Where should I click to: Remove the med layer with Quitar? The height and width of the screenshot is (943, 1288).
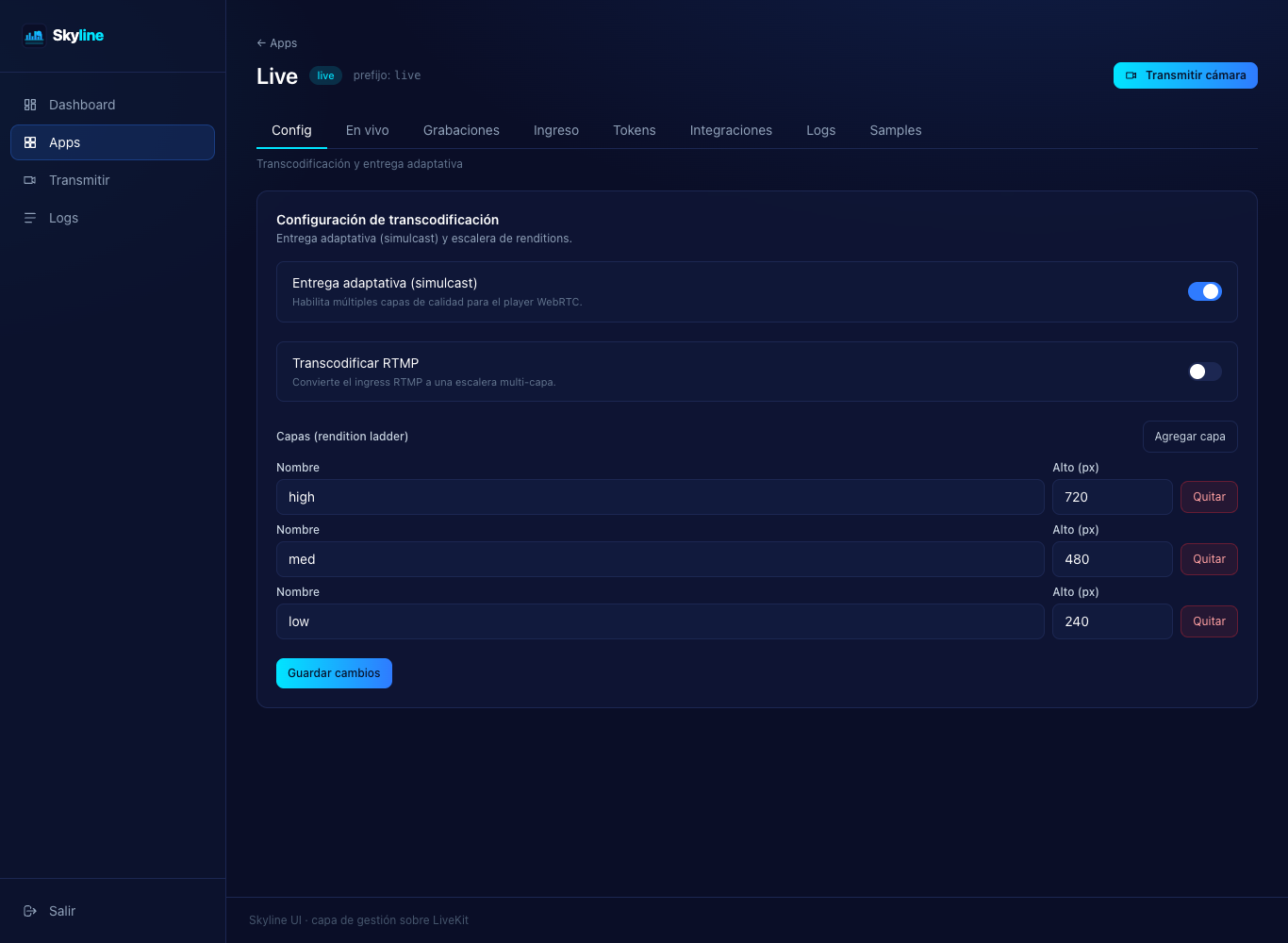[1209, 559]
